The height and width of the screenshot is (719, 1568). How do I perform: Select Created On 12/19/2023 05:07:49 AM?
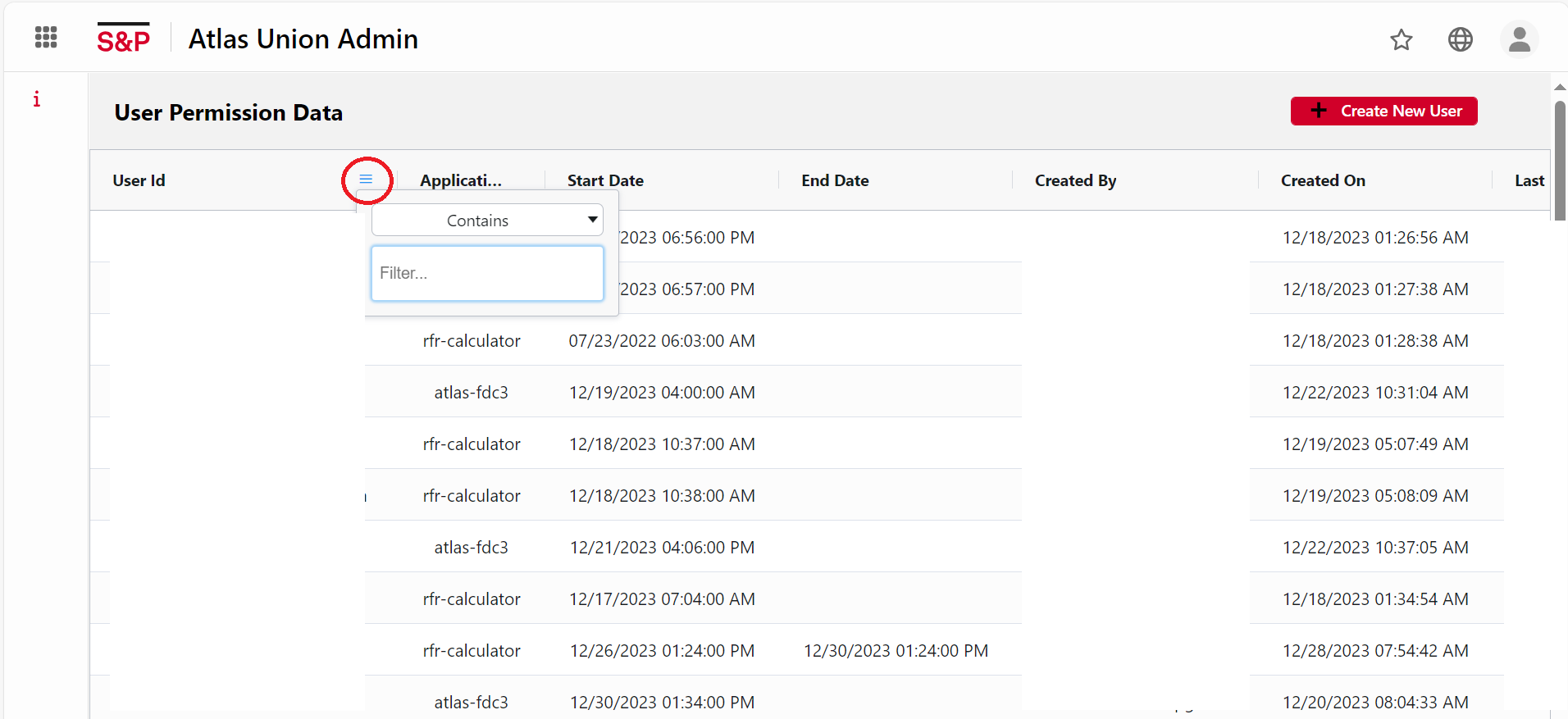[1376, 444]
